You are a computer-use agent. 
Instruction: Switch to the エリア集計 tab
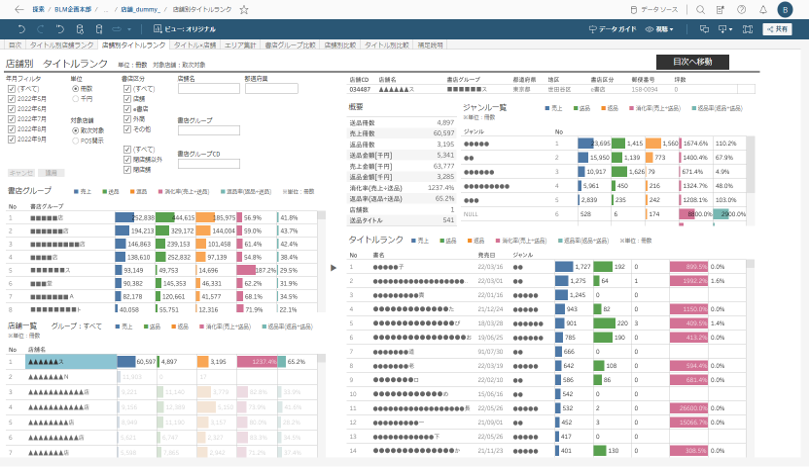click(240, 45)
